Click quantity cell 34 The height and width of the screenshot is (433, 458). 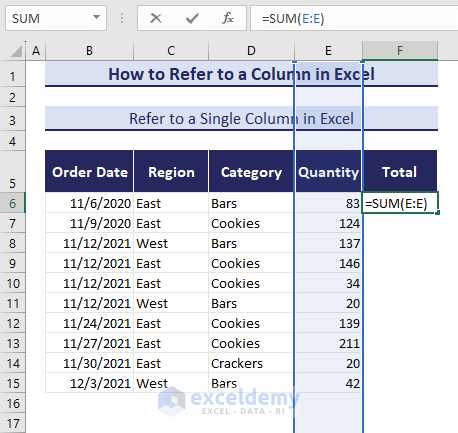coord(328,283)
